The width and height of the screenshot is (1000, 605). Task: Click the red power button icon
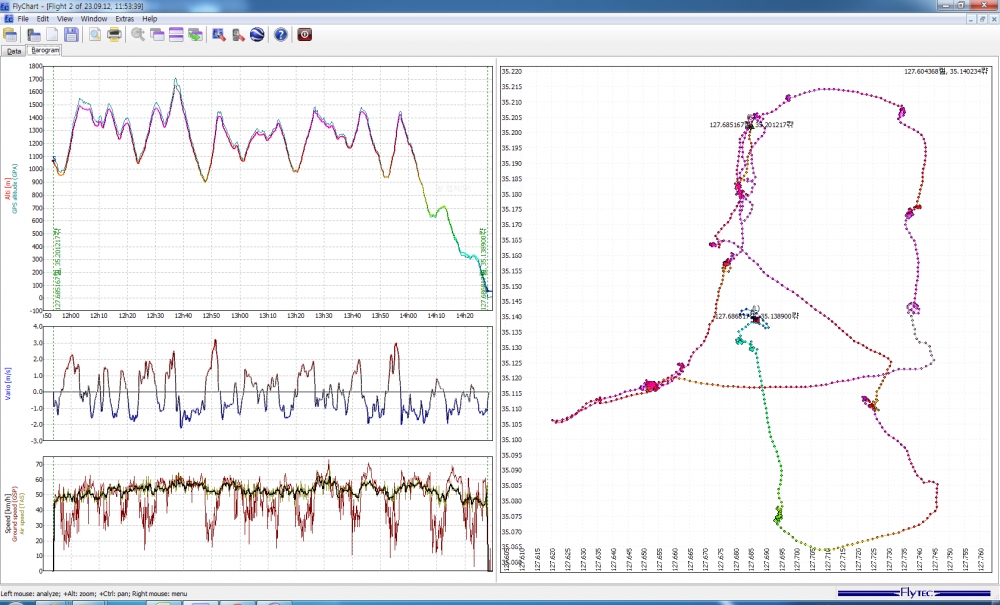pos(304,34)
